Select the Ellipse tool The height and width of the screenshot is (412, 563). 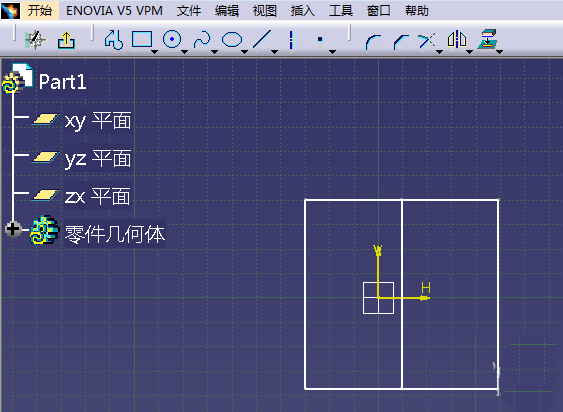pos(232,40)
